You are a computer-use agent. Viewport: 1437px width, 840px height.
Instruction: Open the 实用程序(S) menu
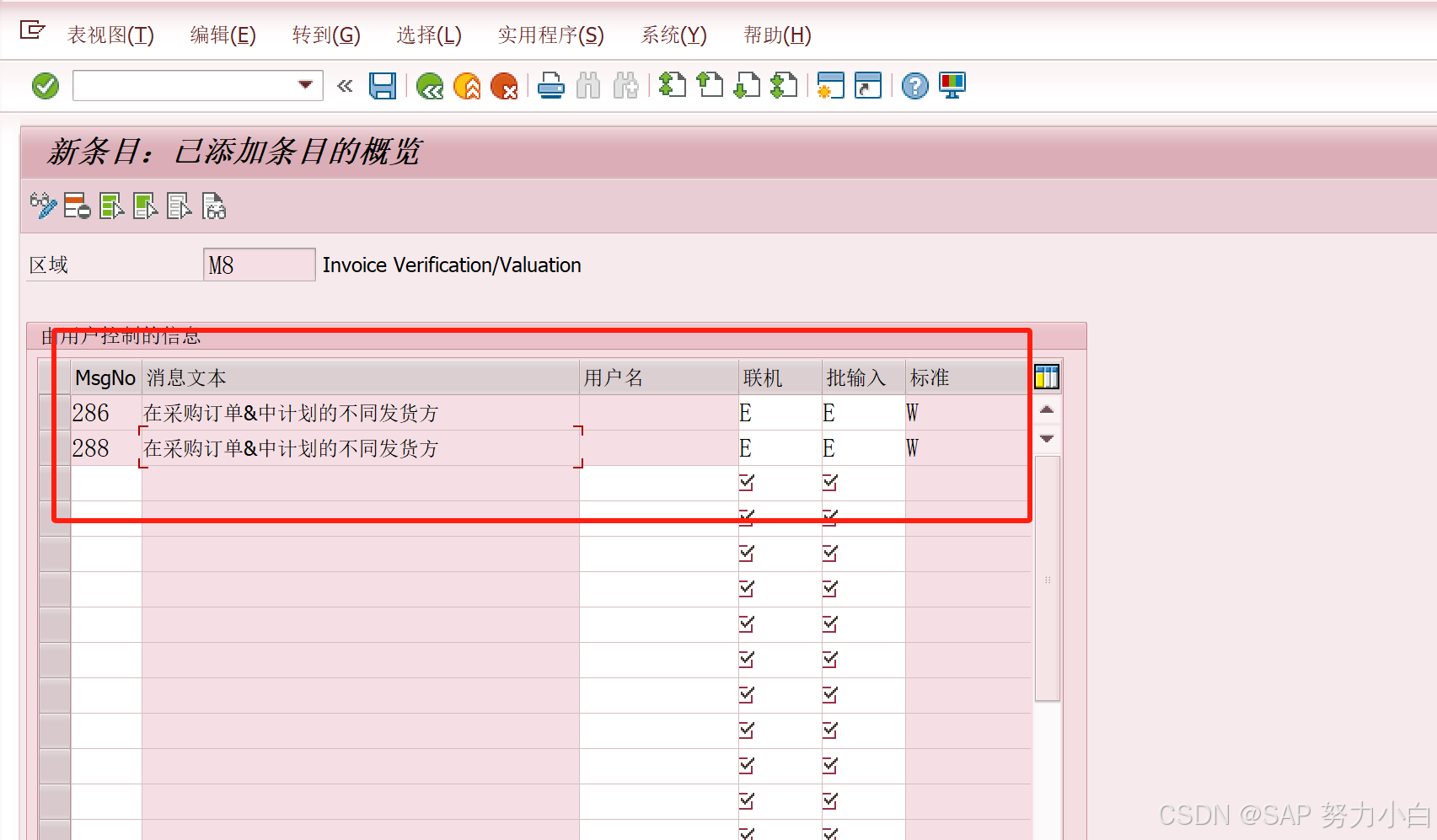coord(551,35)
